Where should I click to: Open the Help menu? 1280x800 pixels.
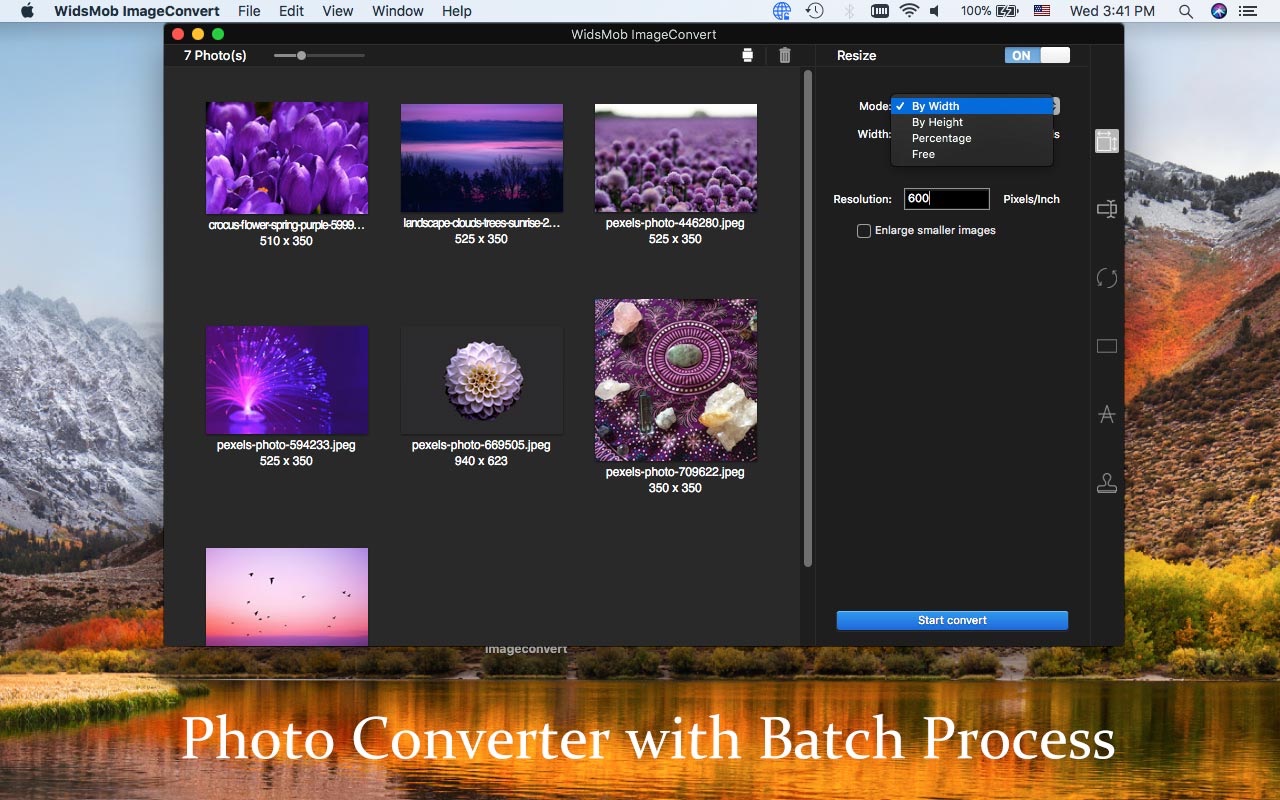coord(457,11)
